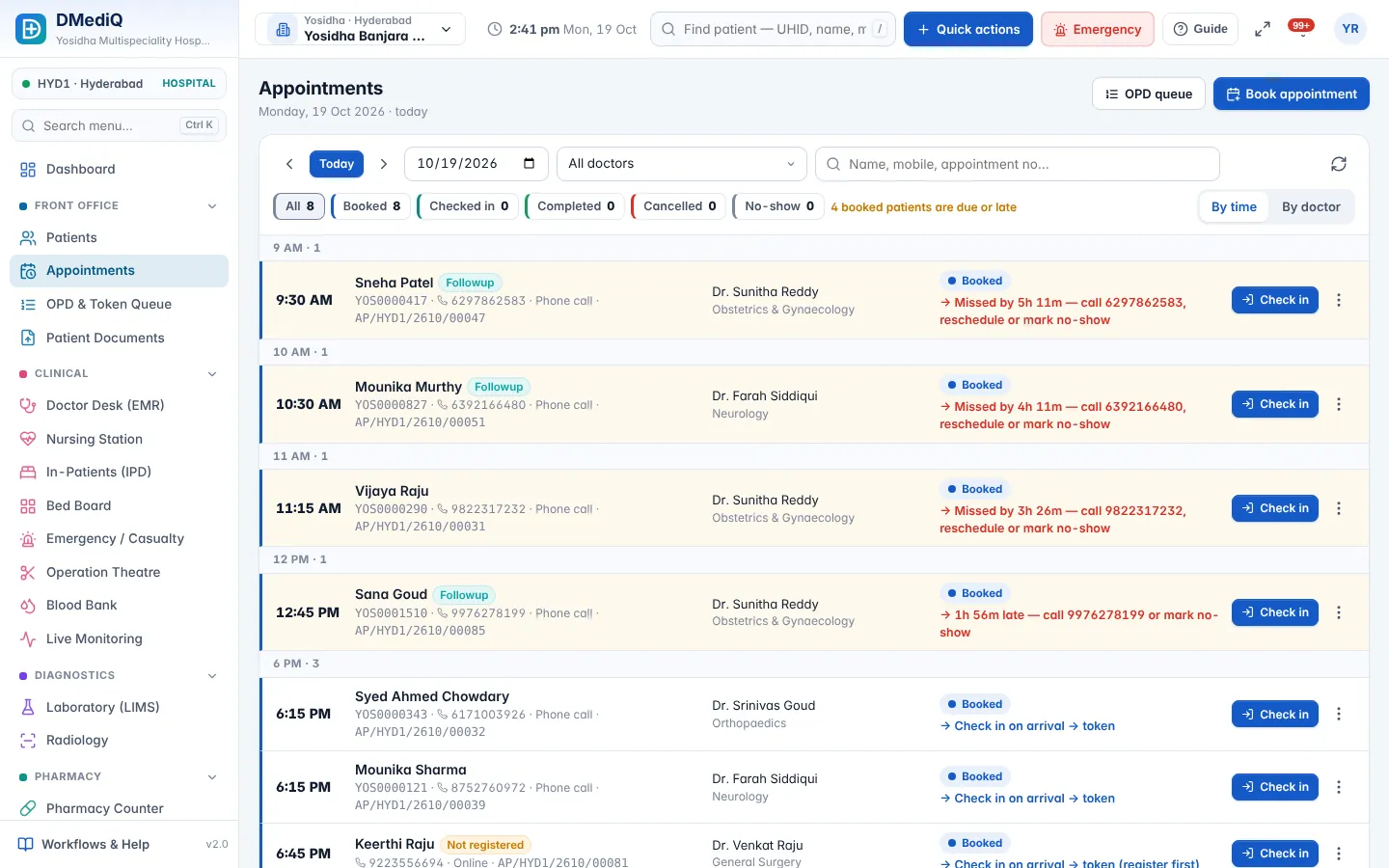
Task: Click the Find patient search field
Action: coord(774,29)
